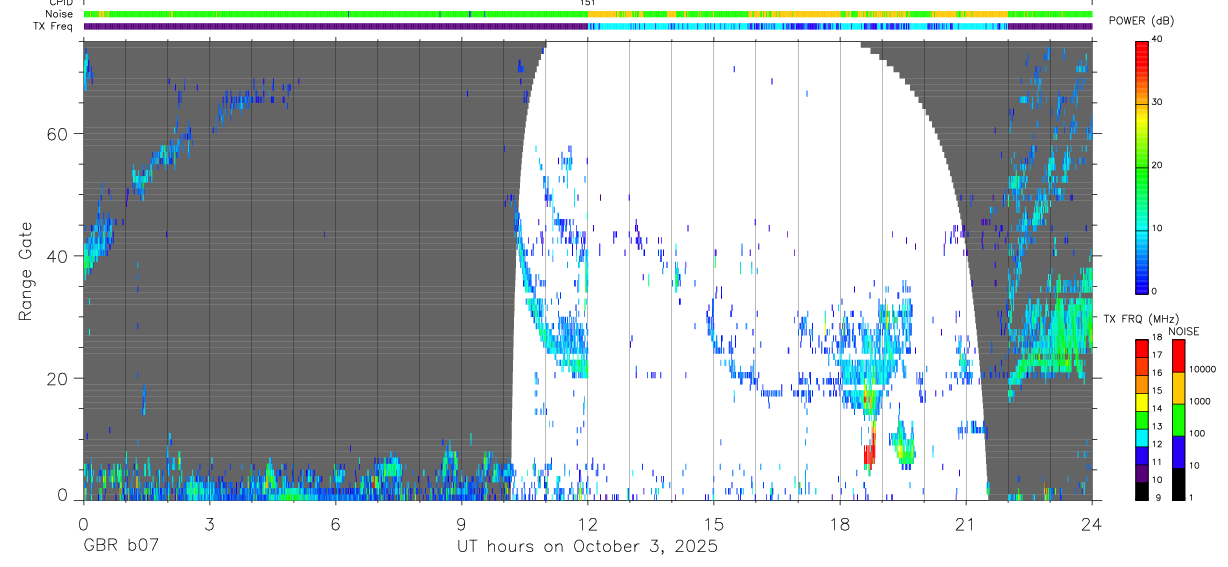Click the 3 tick on UT hours axis
Viewport: 1228px width, 567px height.
click(209, 523)
